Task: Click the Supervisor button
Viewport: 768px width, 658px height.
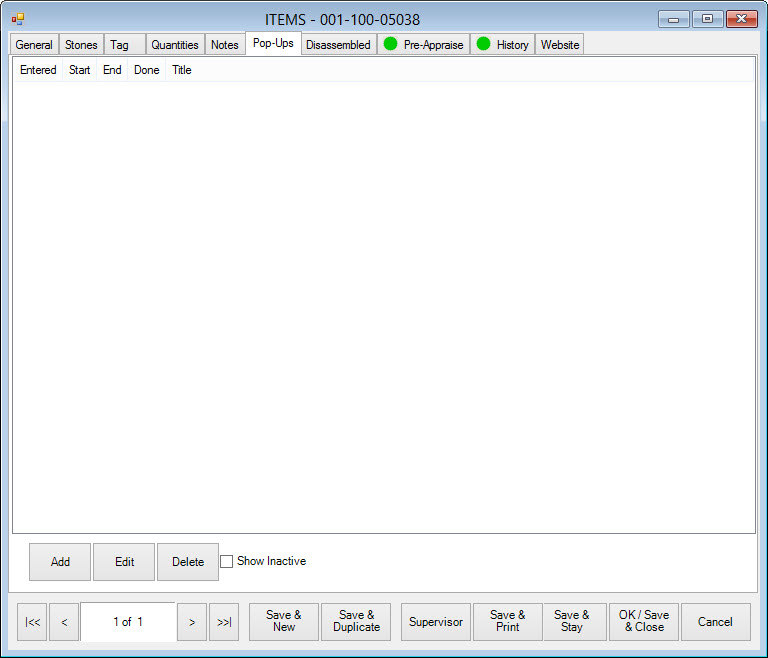Action: [x=436, y=622]
